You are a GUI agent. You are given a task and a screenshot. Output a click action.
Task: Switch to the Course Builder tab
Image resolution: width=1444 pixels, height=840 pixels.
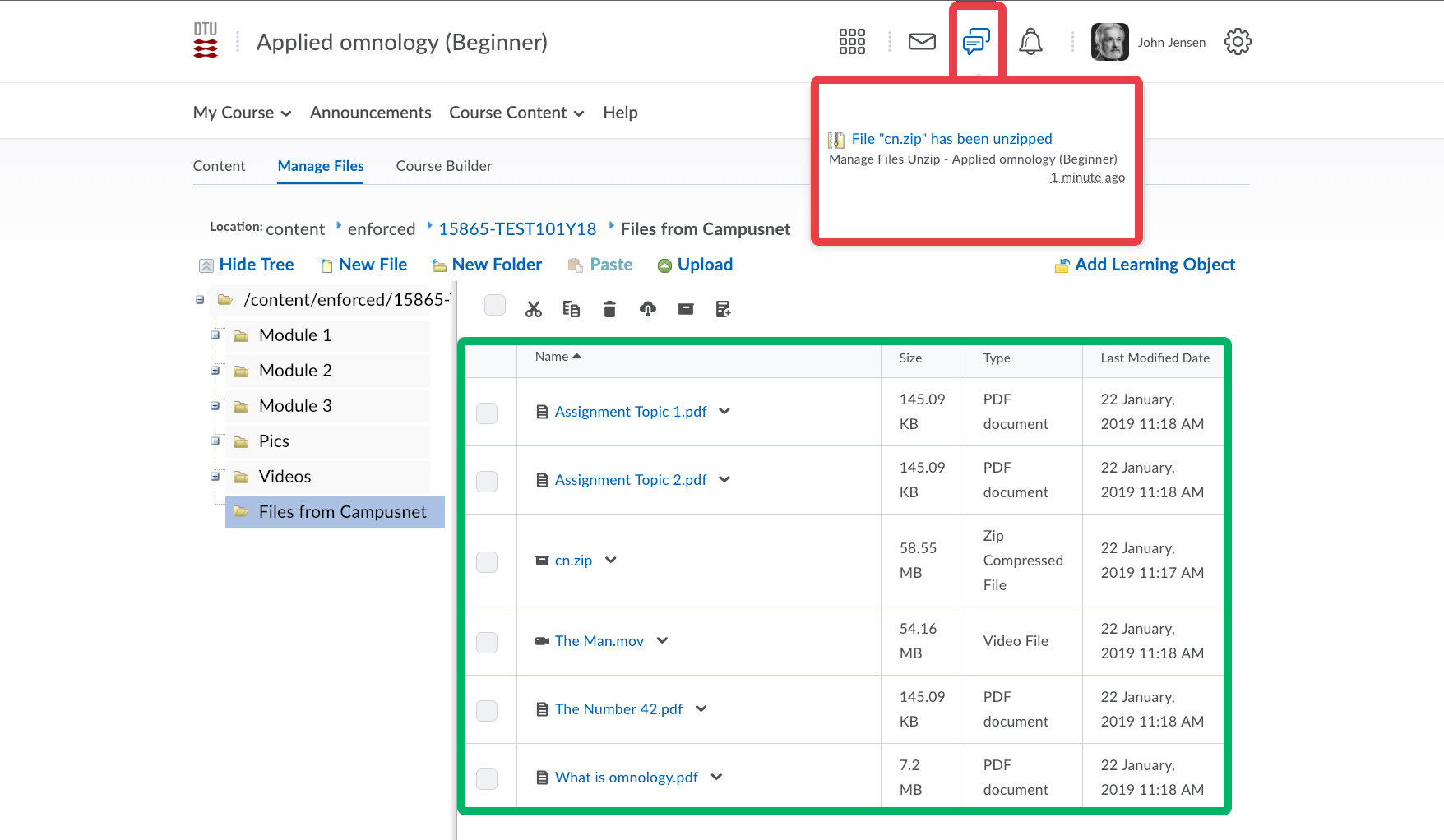point(443,166)
